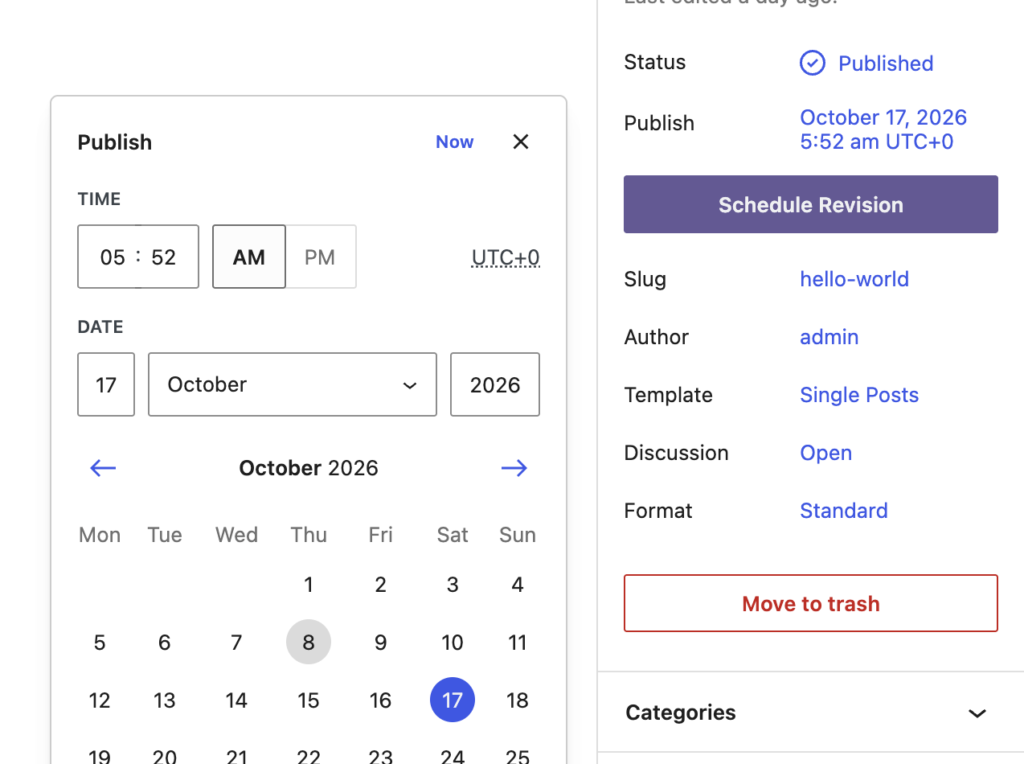This screenshot has width=1024, height=764.
Task: Click the October 2026 calendar heading
Action: tap(308, 468)
